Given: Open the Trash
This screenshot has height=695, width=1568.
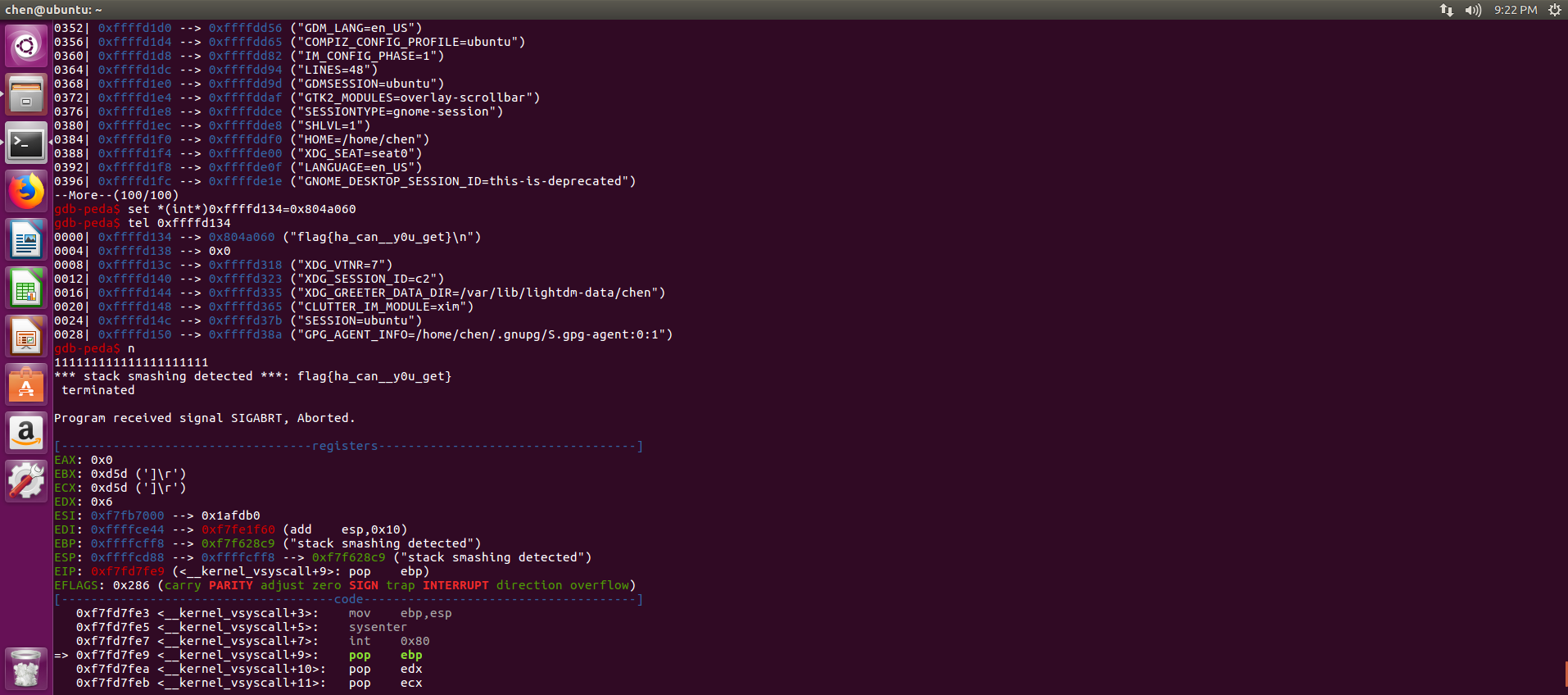Looking at the screenshot, I should (x=26, y=669).
